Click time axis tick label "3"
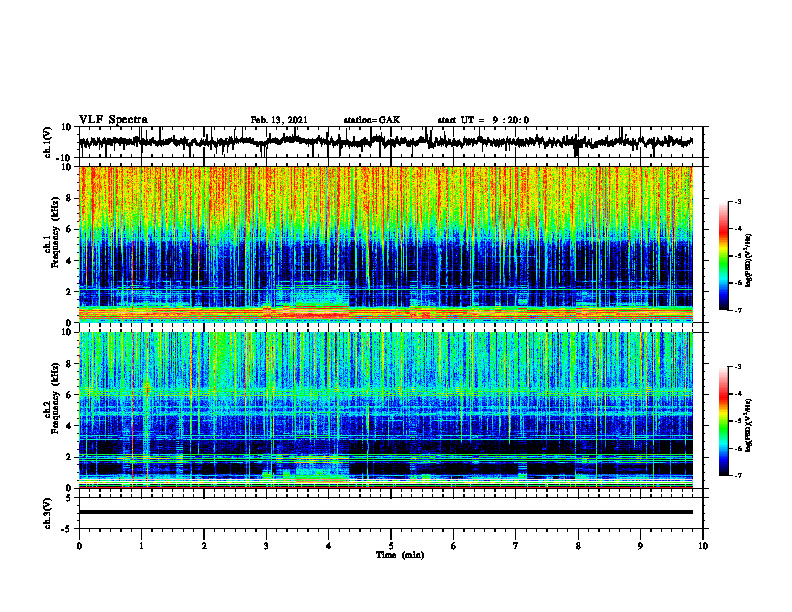The height and width of the screenshot is (612, 792). point(266,546)
